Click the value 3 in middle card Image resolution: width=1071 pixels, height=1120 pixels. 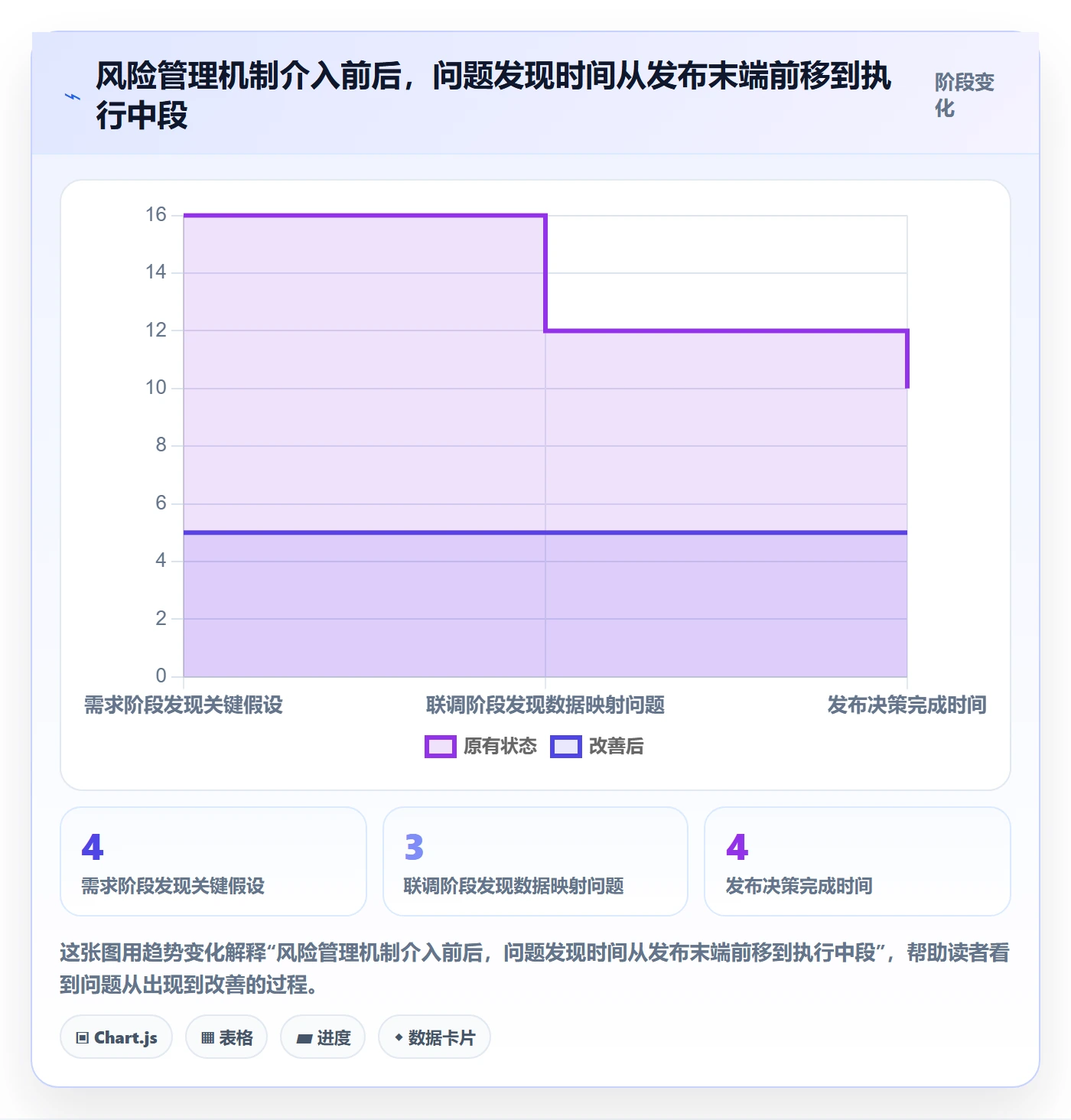pos(414,847)
